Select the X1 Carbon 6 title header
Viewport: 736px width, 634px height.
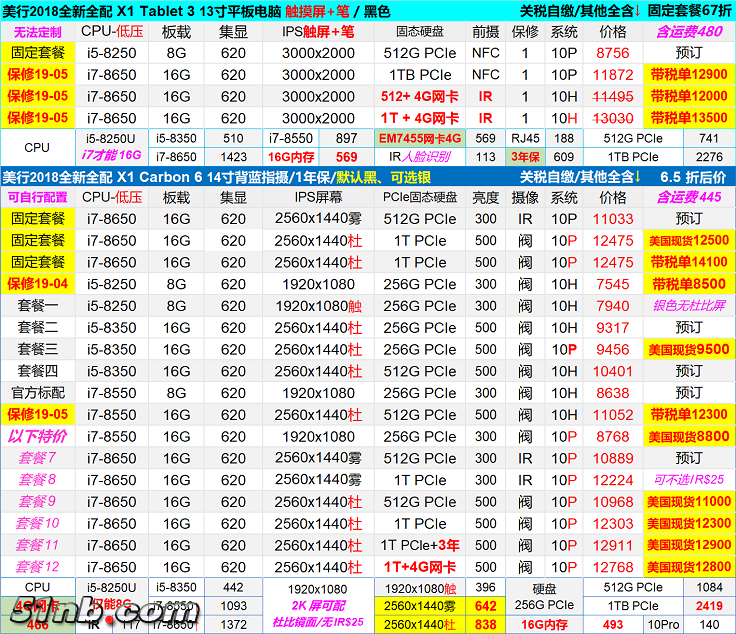(x=200, y=176)
